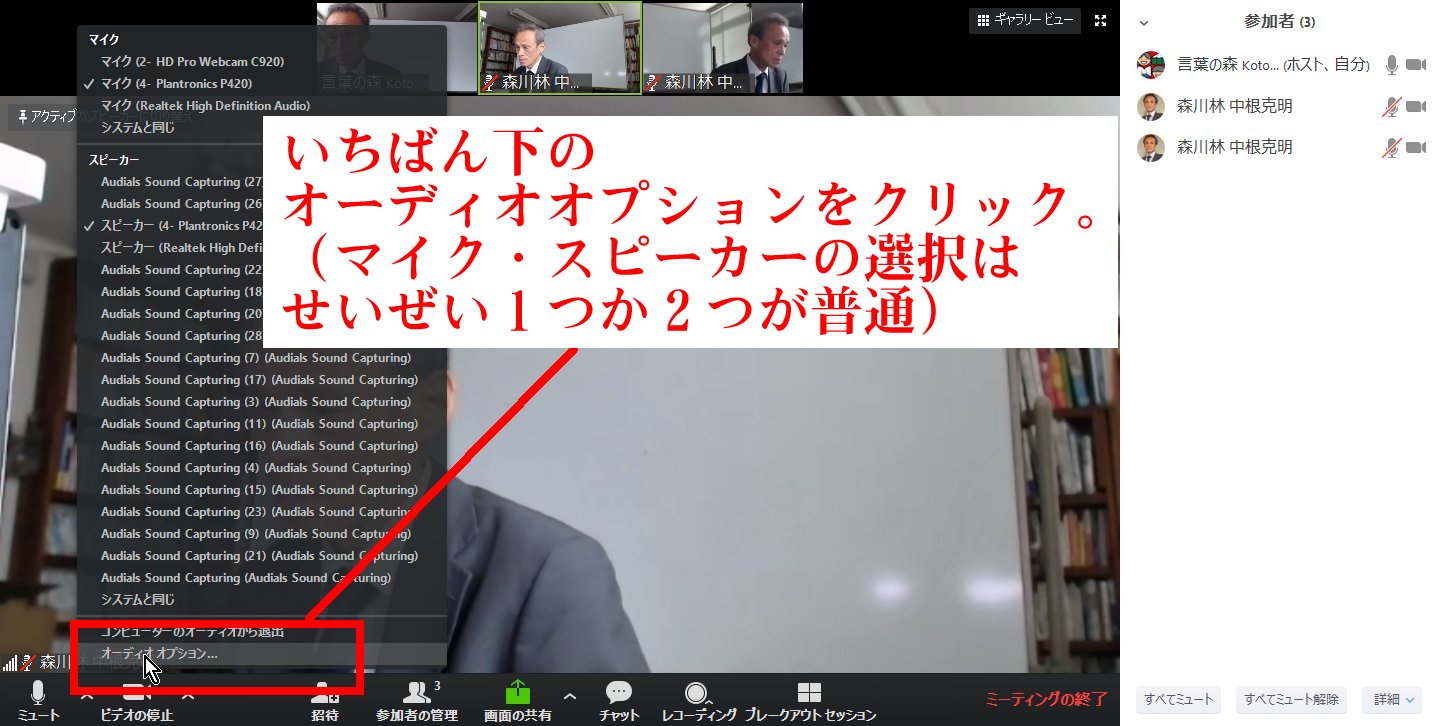The image size is (1440, 726).
Task: Click the ミュート microphone icon
Action: point(38,692)
